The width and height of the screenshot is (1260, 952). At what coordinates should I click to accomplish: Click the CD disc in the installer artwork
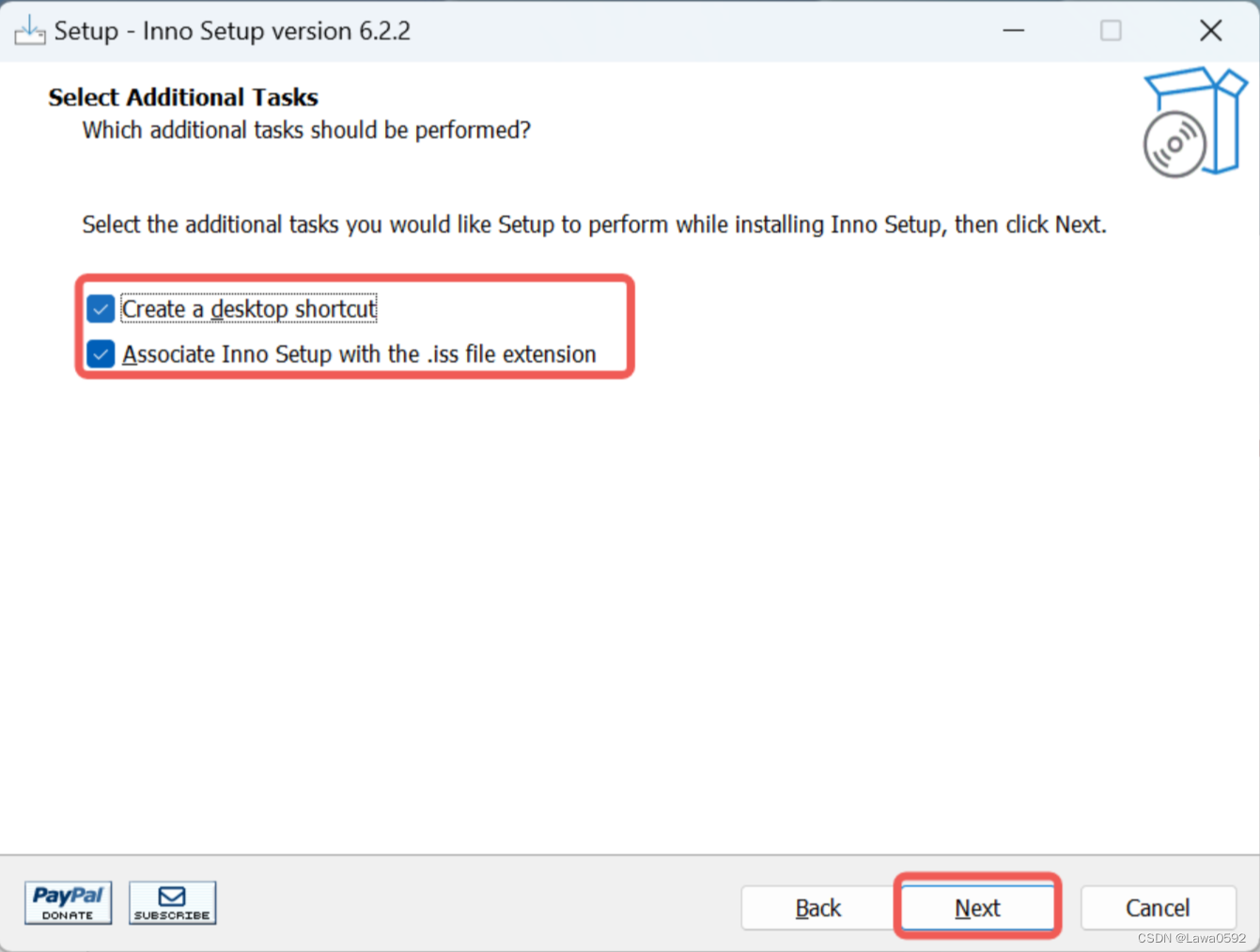tap(1174, 146)
